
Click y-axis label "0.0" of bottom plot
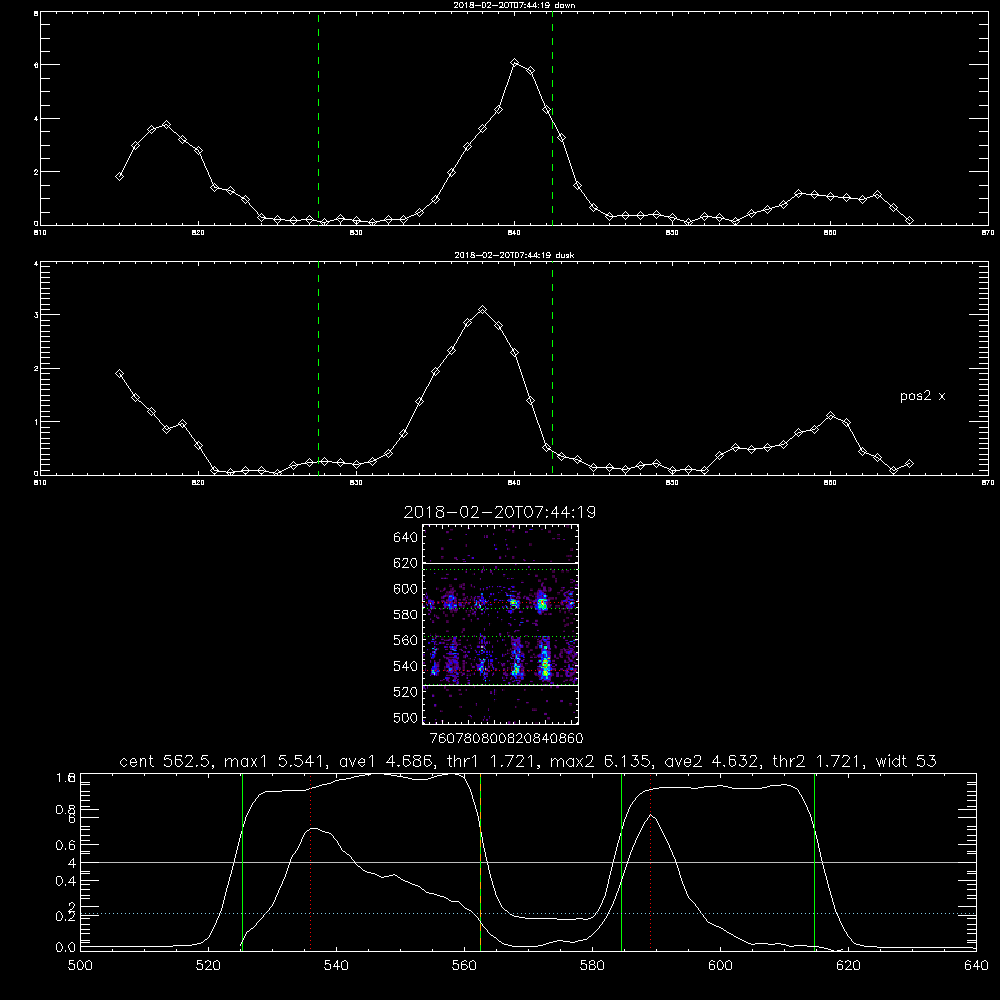(65, 947)
